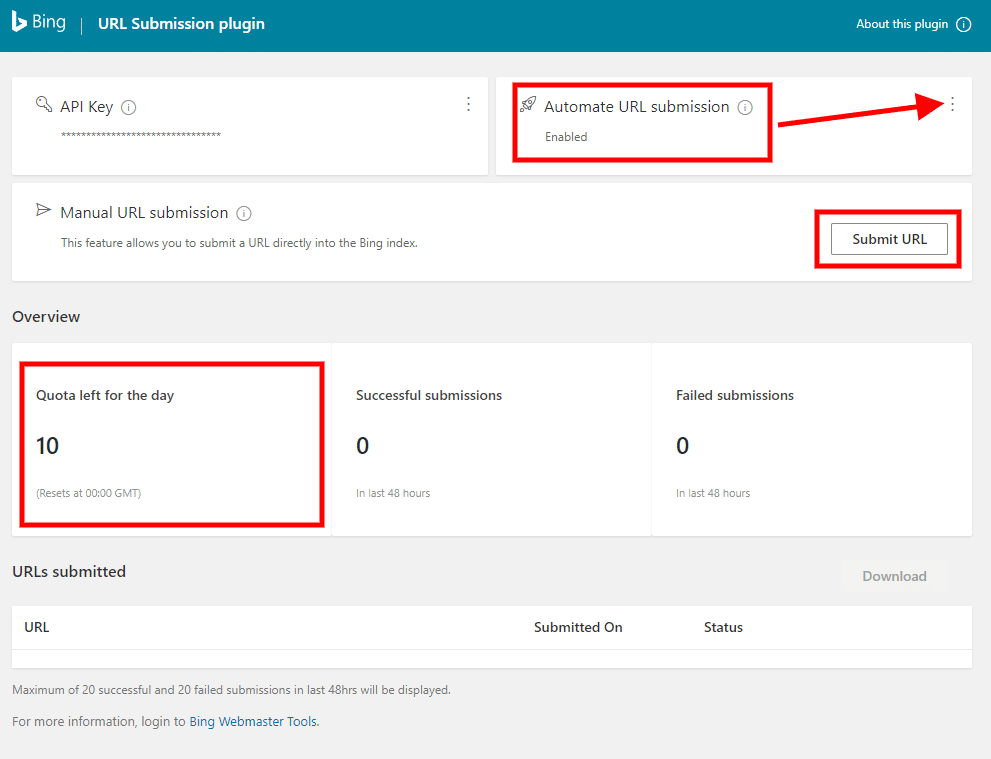Click the URL Submission plugin title
Viewport: 991px width, 759px height.
pyautogui.click(x=181, y=24)
